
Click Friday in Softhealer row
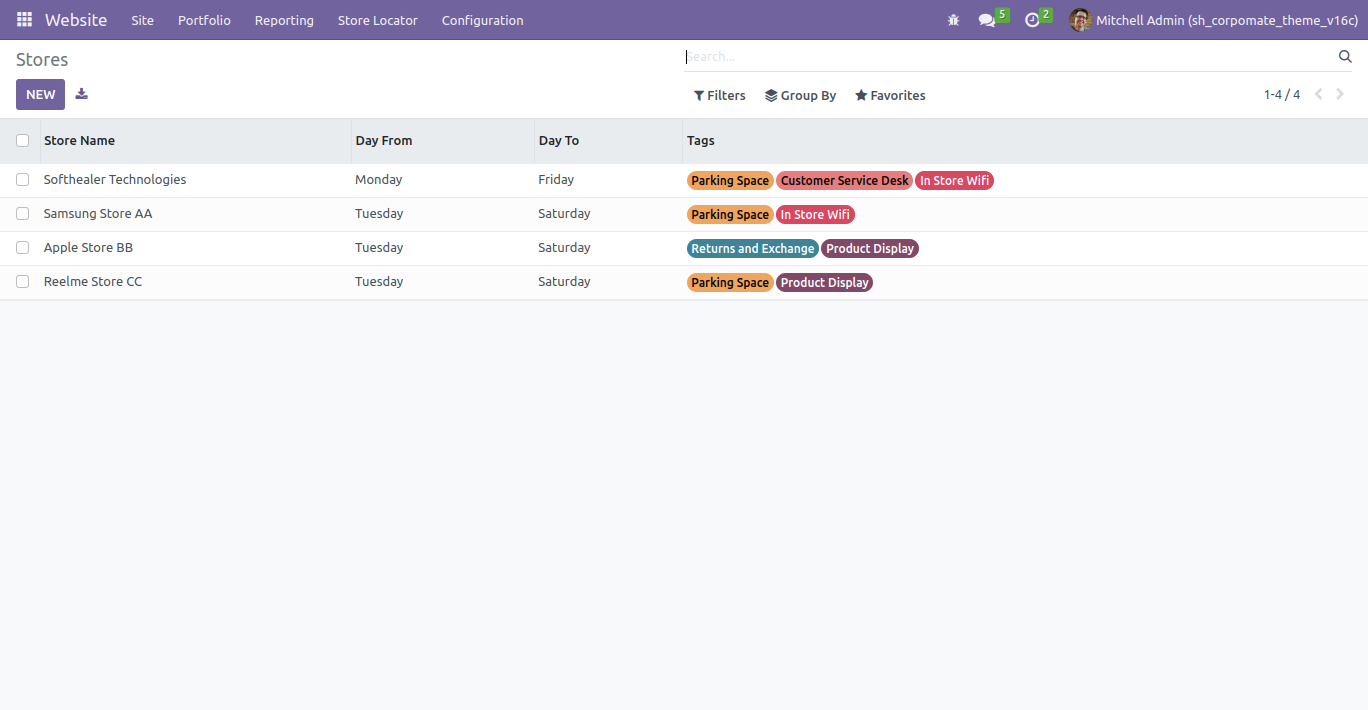(x=556, y=180)
